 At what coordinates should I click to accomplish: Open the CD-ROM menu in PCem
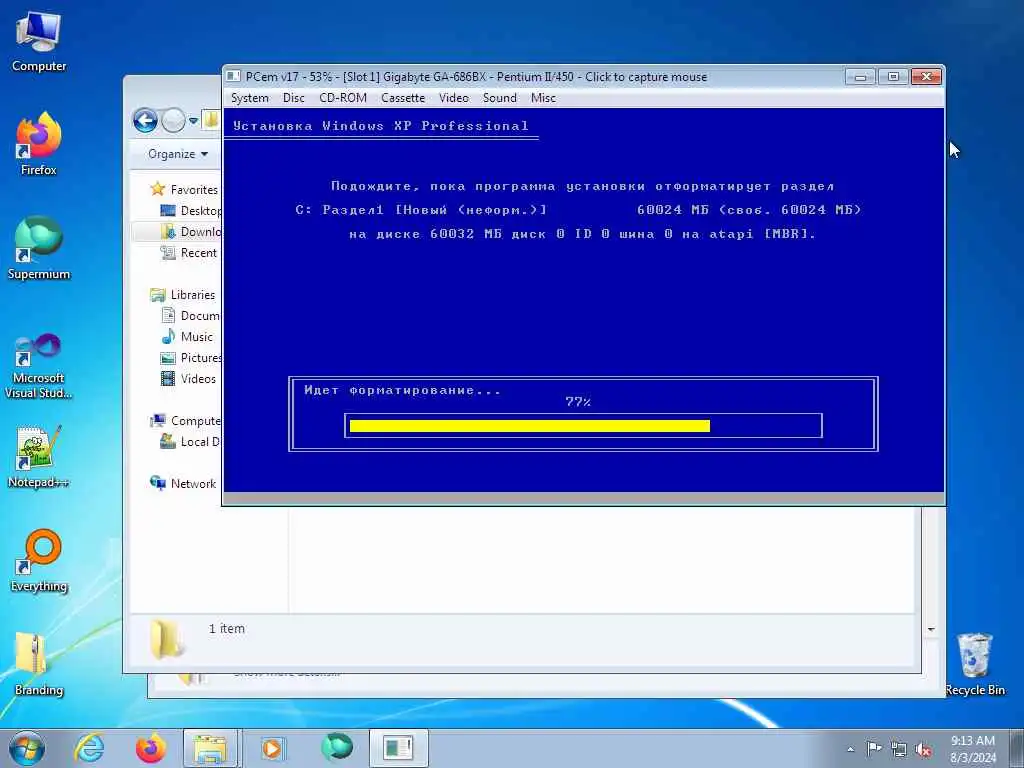pos(343,98)
